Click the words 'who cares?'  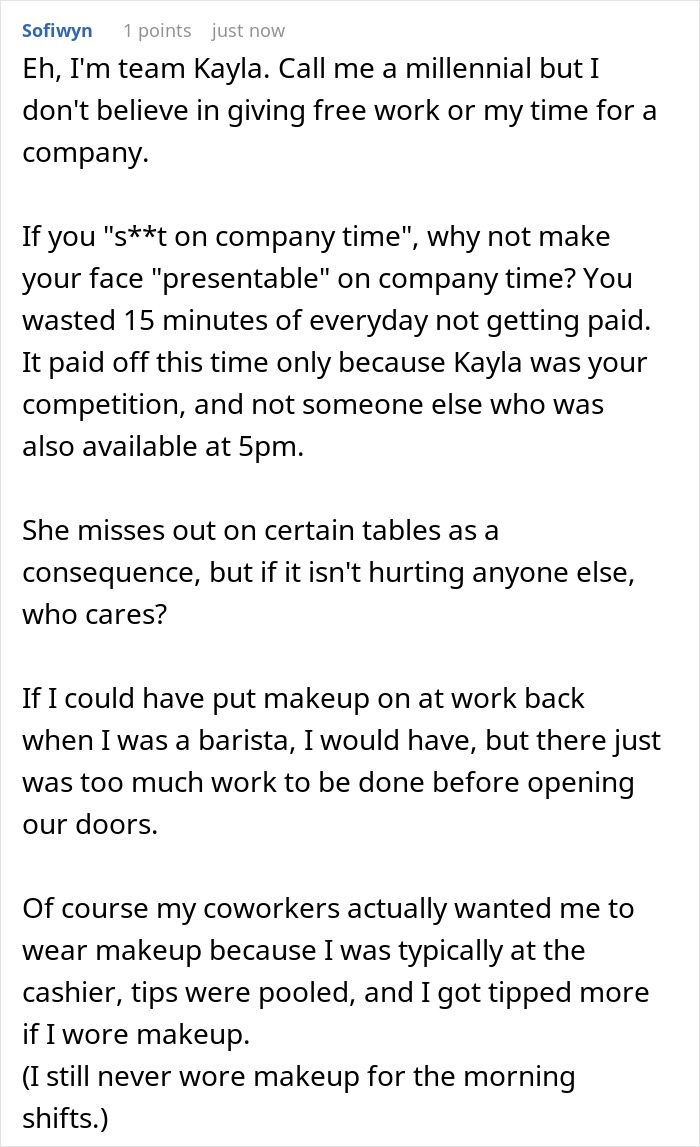pos(95,613)
